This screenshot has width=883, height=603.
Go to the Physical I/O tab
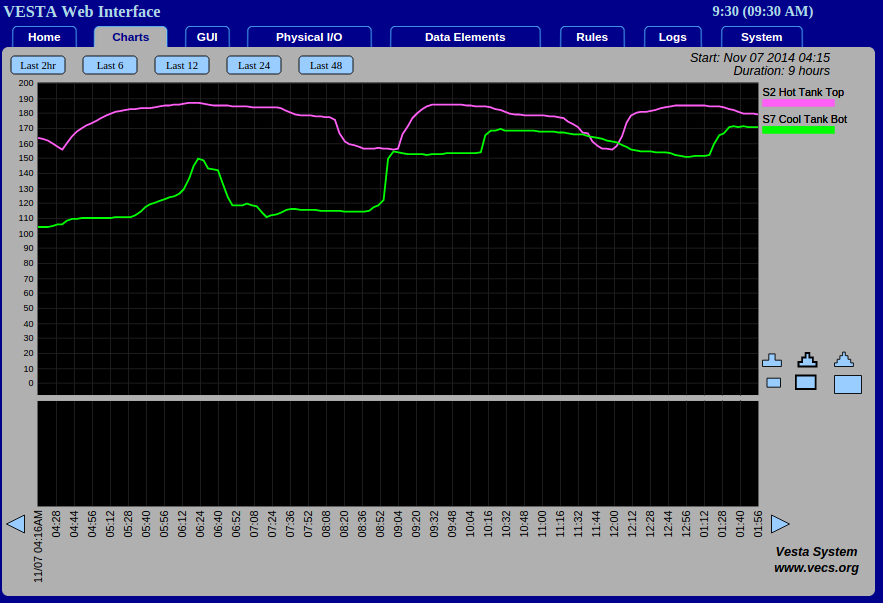309,37
